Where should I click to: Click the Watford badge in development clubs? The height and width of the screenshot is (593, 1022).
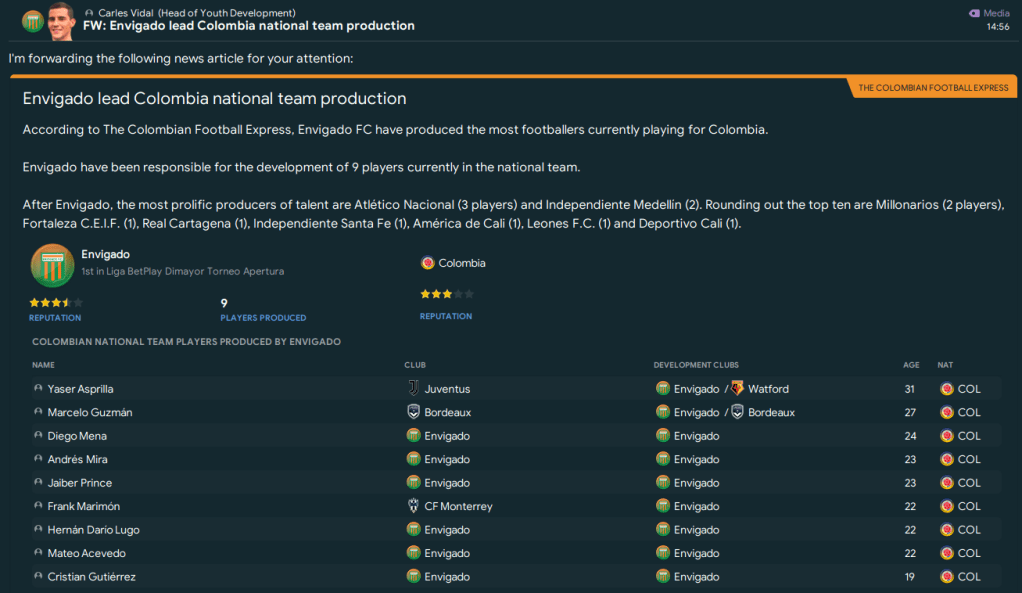(737, 389)
